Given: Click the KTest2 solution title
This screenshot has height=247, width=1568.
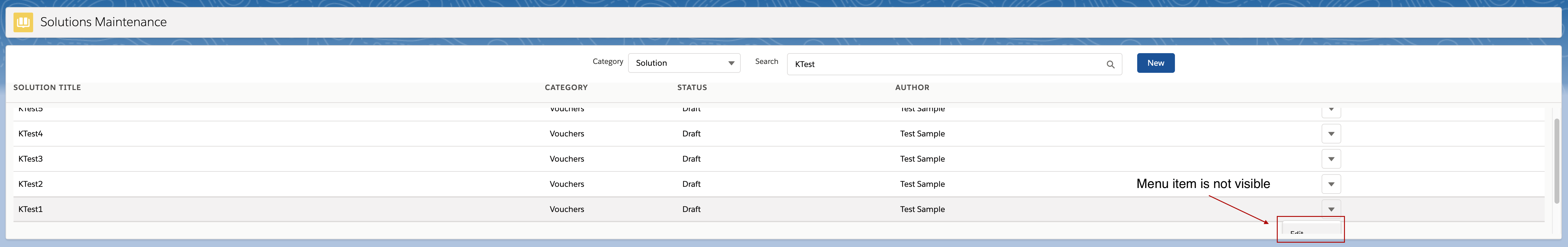Looking at the screenshot, I should pos(30,184).
